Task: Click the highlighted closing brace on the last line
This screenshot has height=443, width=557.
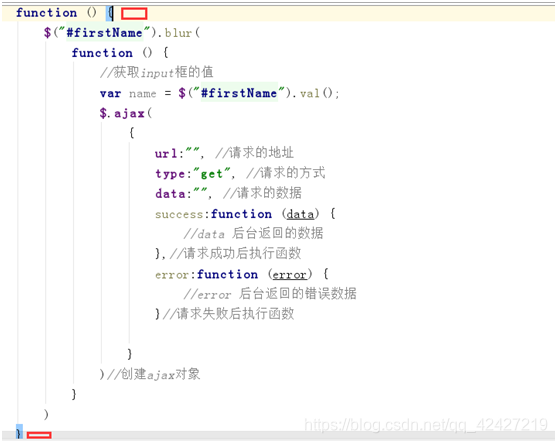Action: pyautogui.click(x=19, y=432)
